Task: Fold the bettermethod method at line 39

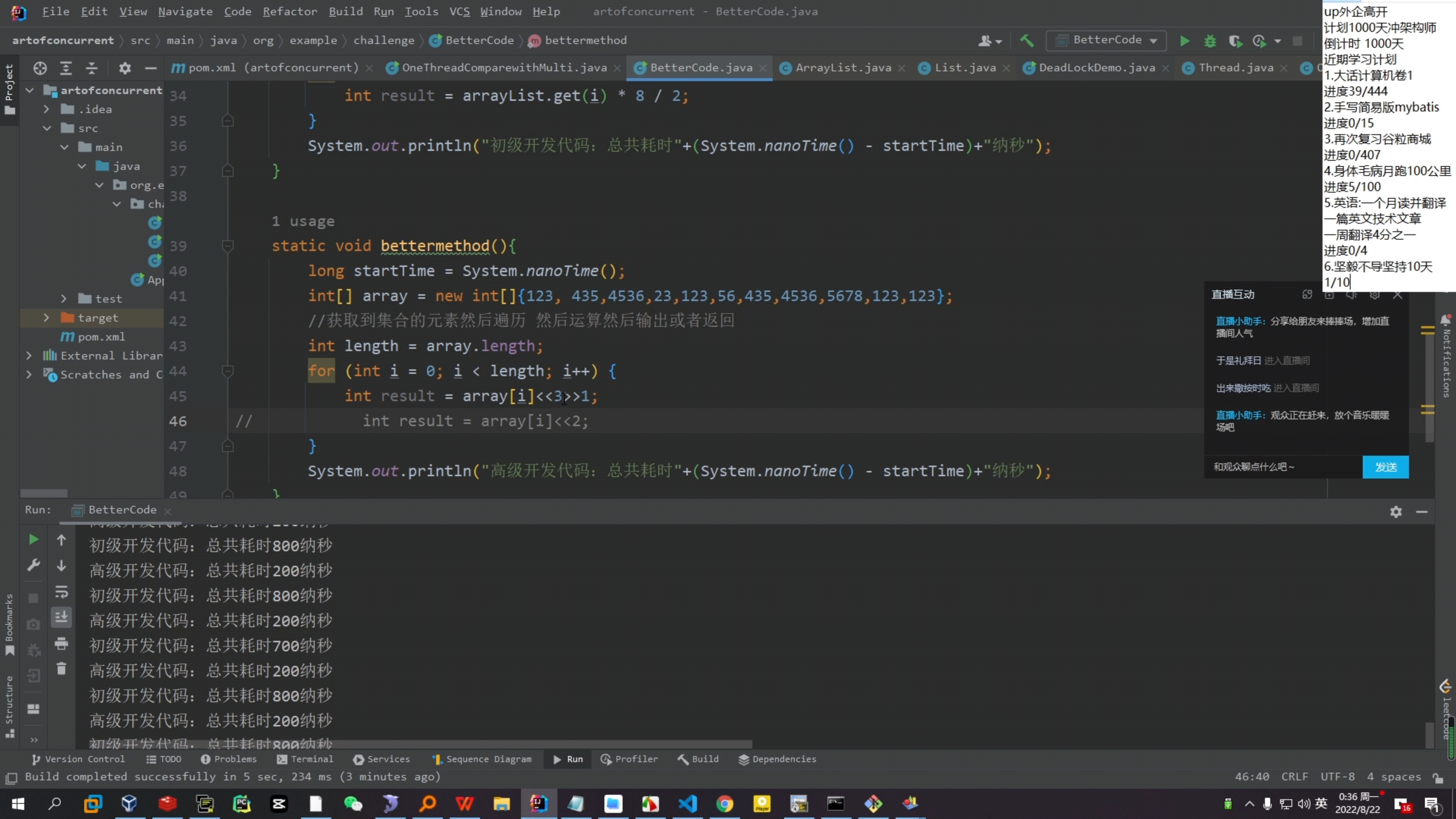Action: (228, 246)
